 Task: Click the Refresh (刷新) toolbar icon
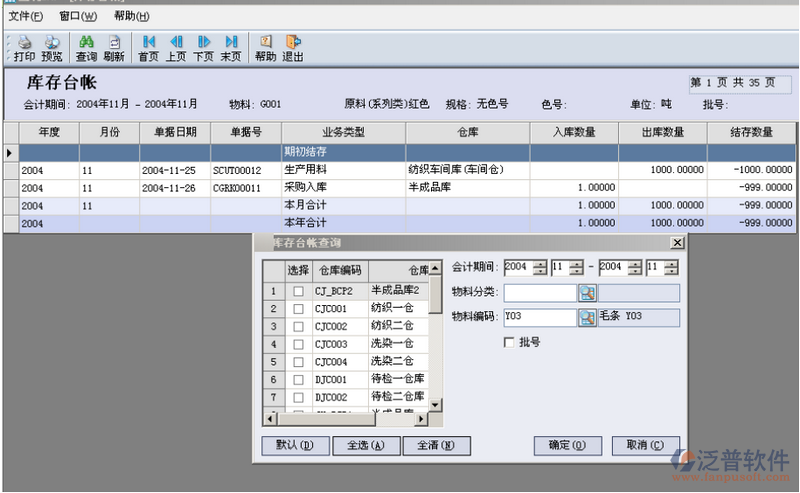[x=114, y=47]
